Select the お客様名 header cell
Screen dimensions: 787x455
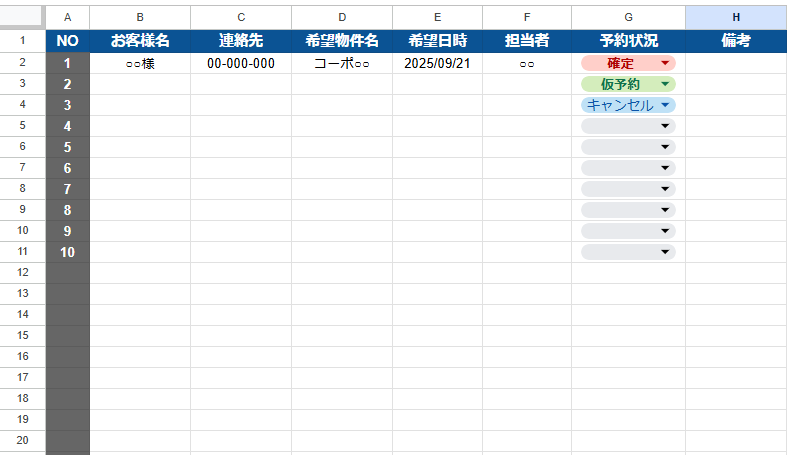140,41
